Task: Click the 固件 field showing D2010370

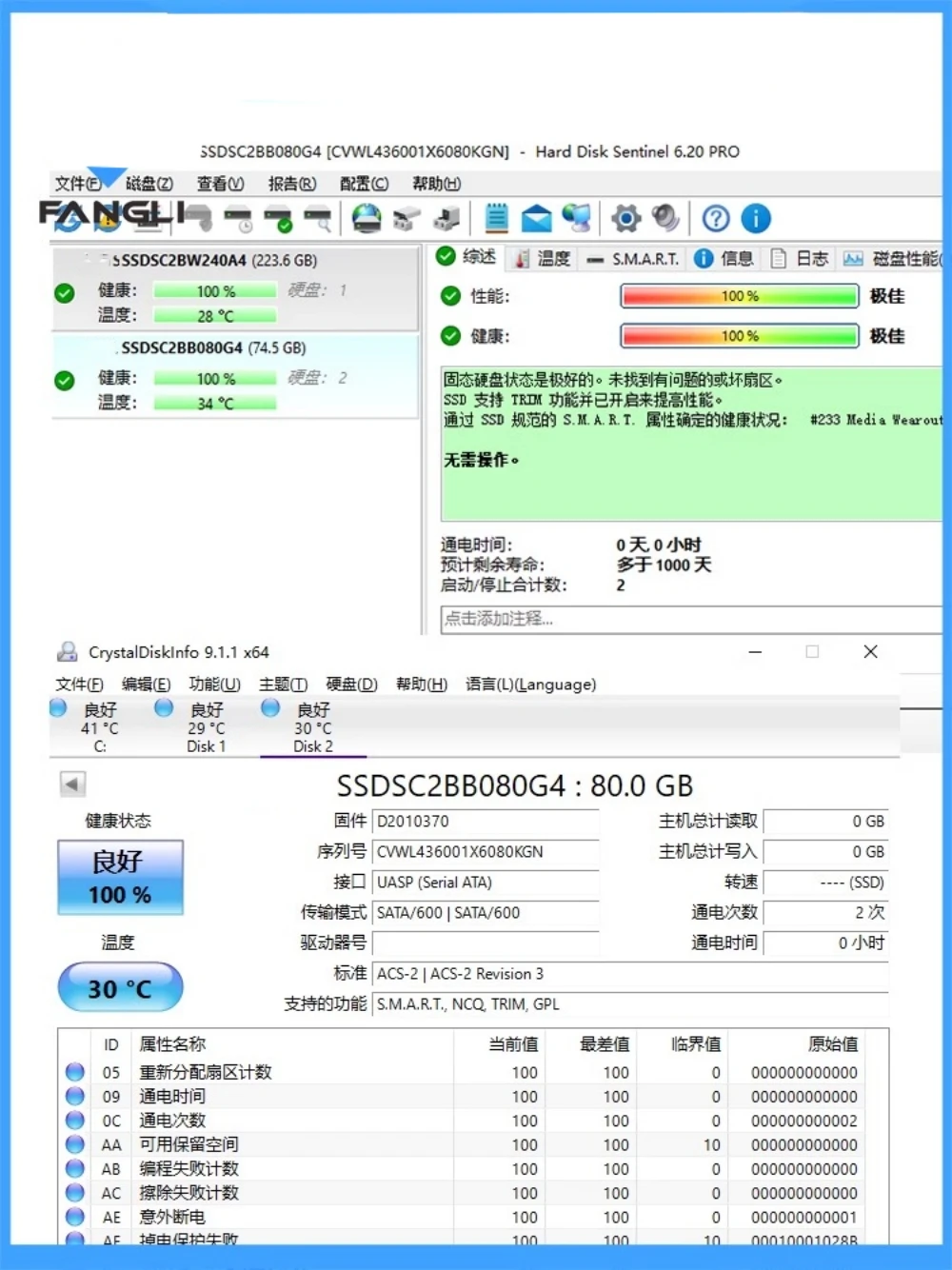Action: click(x=486, y=822)
